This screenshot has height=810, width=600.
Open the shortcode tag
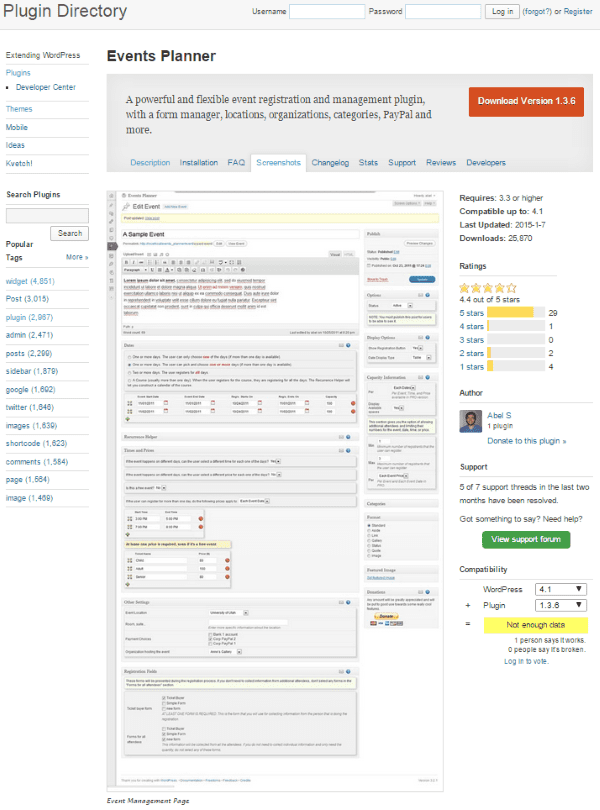click(36, 443)
